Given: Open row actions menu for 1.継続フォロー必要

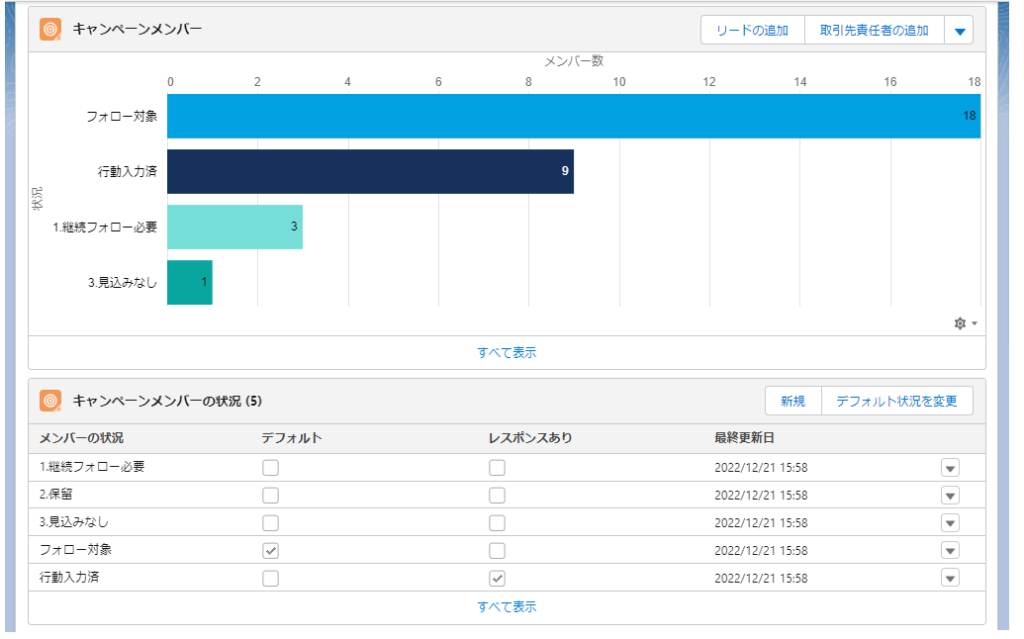Looking at the screenshot, I should tap(950, 468).
